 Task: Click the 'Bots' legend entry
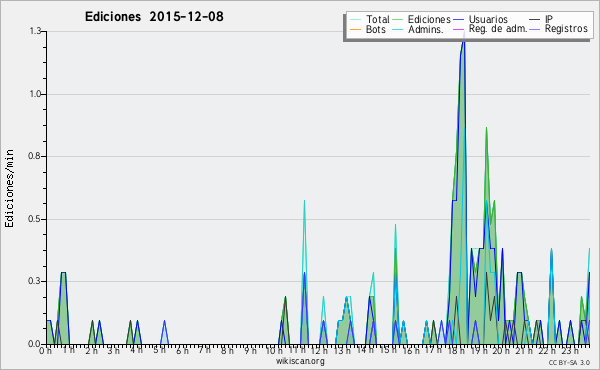click(376, 29)
